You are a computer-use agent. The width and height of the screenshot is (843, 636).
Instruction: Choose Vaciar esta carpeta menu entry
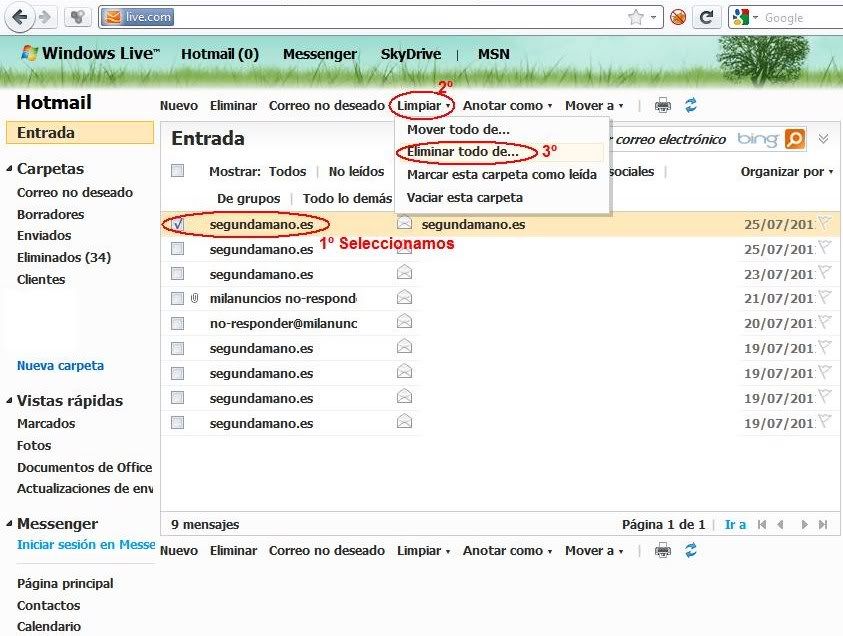465,197
